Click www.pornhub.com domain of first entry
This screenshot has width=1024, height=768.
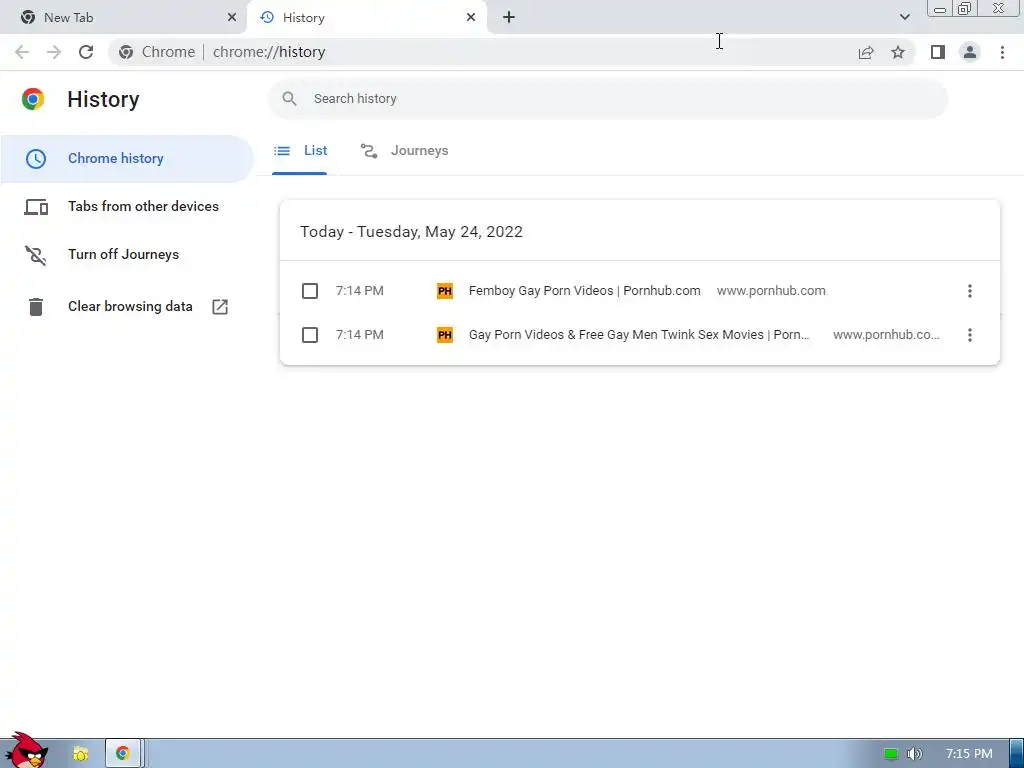(x=771, y=291)
